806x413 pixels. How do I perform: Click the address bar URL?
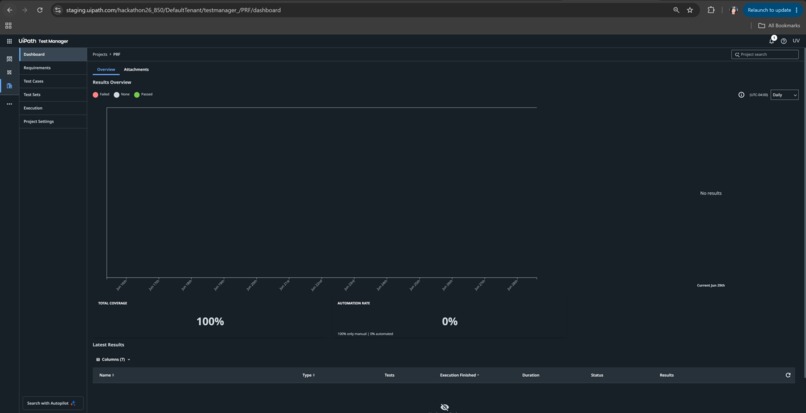pos(173,10)
